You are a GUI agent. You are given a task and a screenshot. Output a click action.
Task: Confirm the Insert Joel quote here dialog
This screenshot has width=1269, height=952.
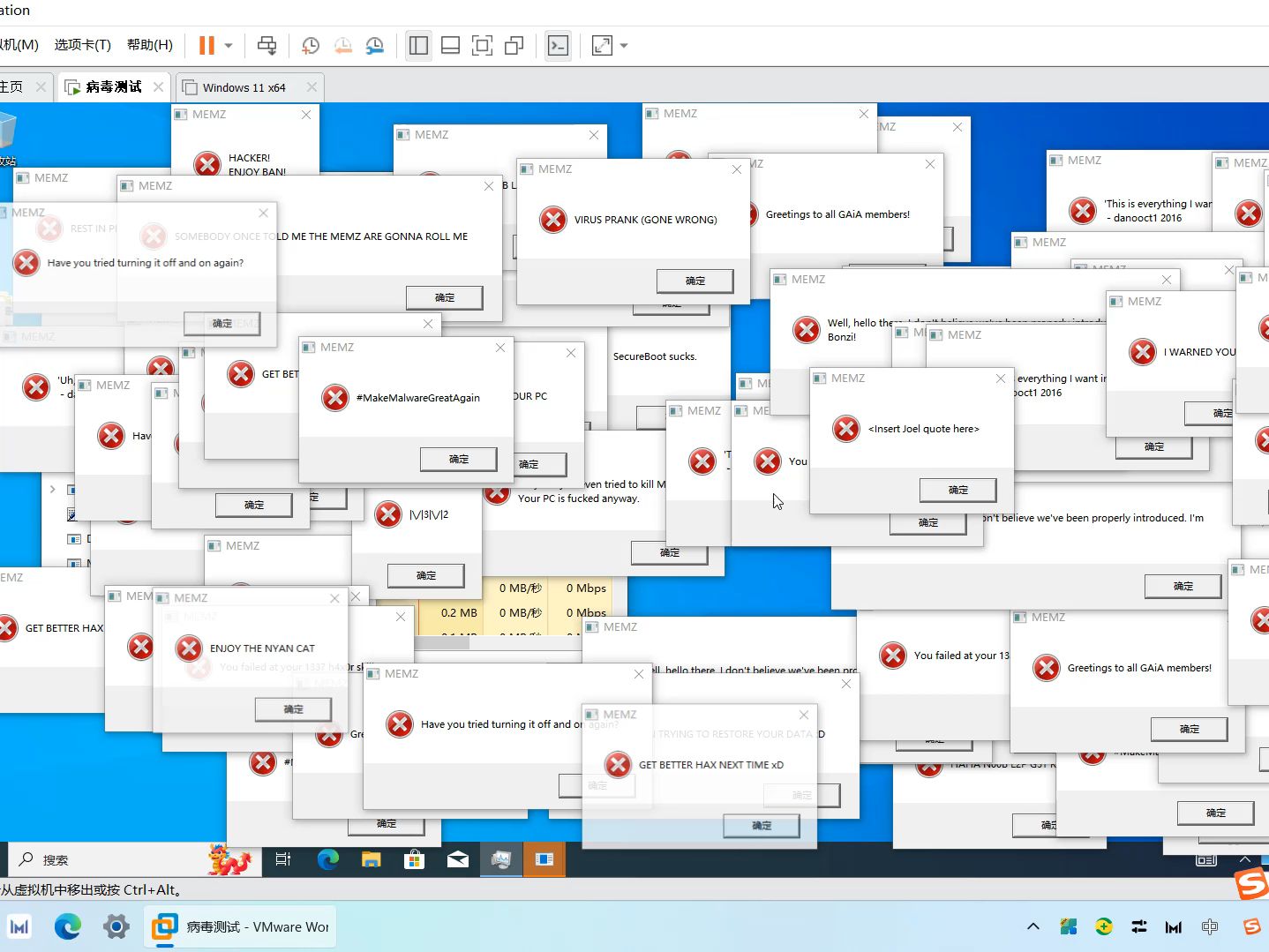(958, 490)
